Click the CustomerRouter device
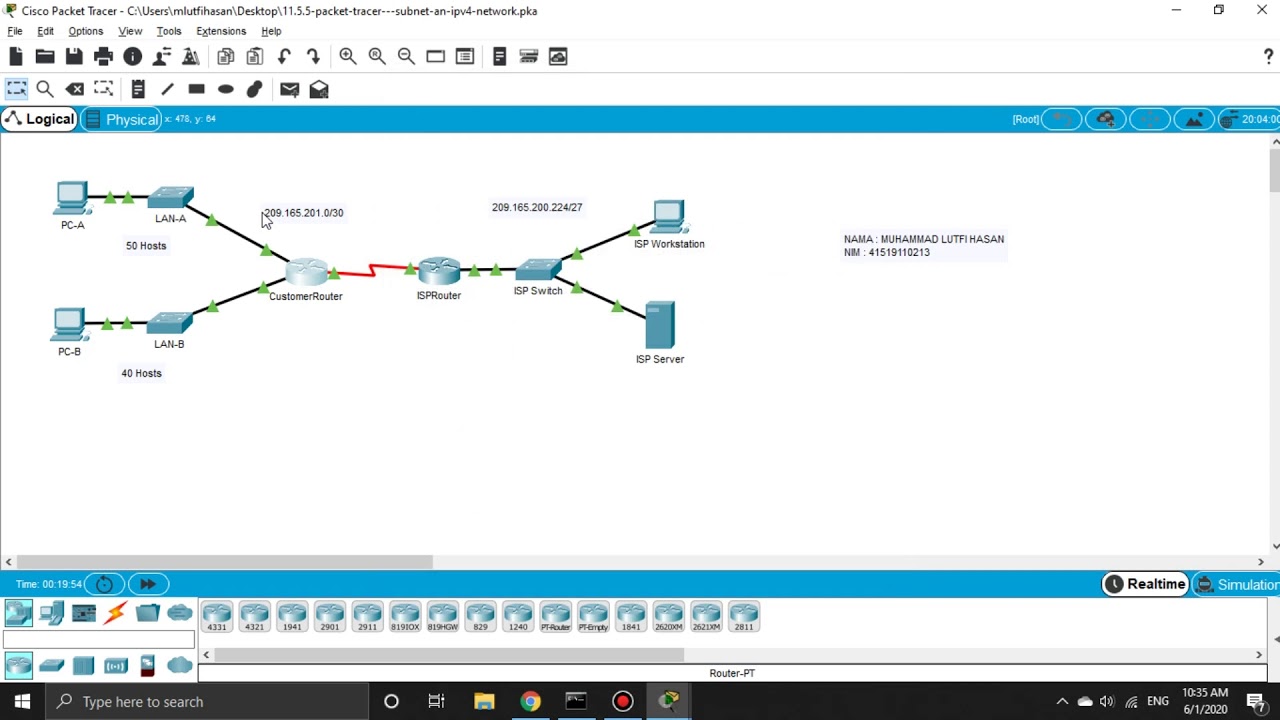Viewport: 1280px width, 720px height. pyautogui.click(x=306, y=272)
